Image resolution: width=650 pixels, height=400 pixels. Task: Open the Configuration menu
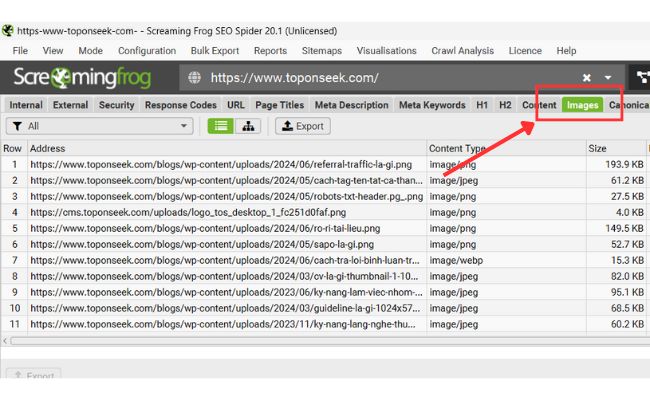147,50
